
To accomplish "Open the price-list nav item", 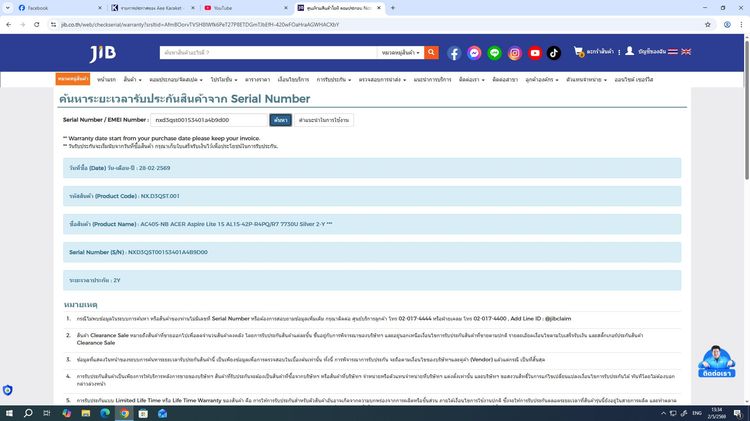I will pos(257,80).
